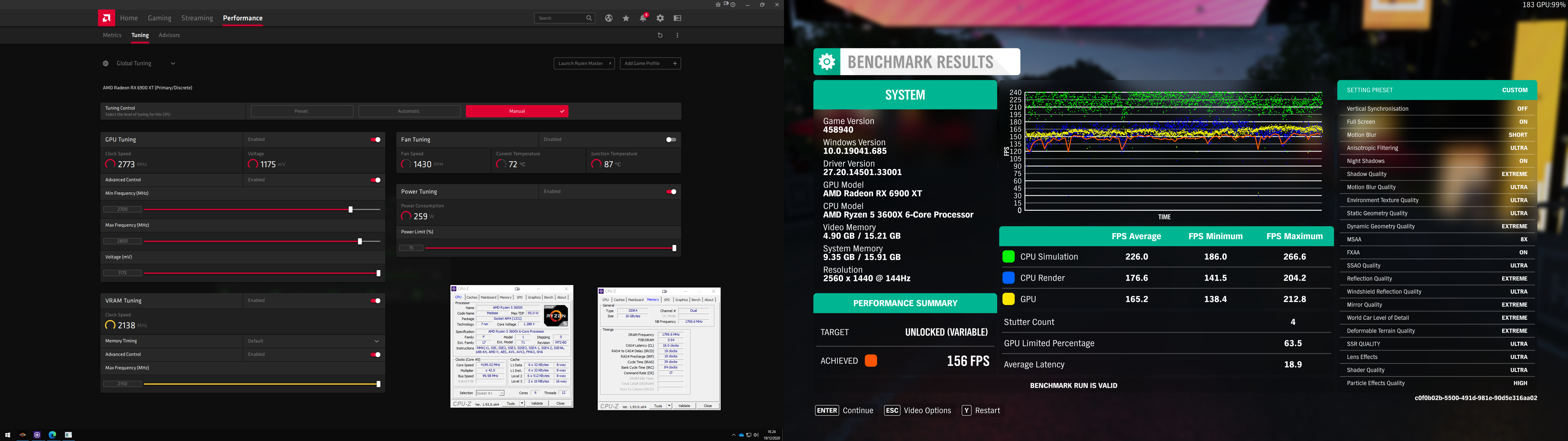
Task: Click the Ryzen Master taskbar icon
Action: (23, 435)
